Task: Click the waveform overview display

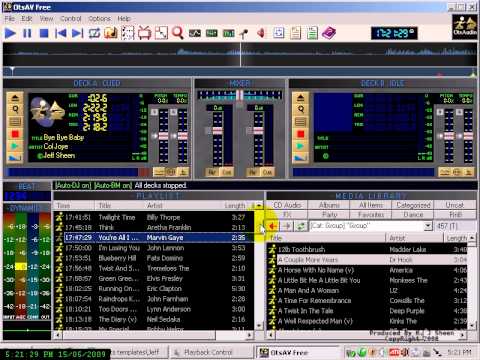Action: coord(240,54)
